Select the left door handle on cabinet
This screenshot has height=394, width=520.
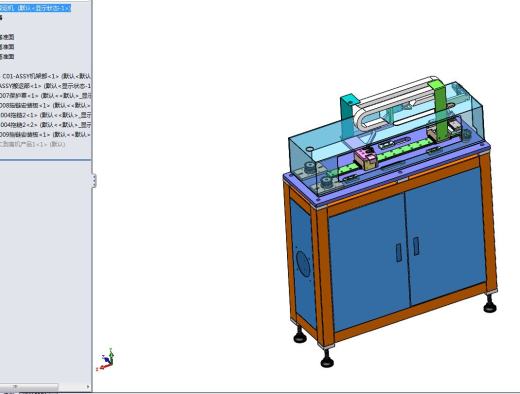pyautogui.click(x=399, y=252)
